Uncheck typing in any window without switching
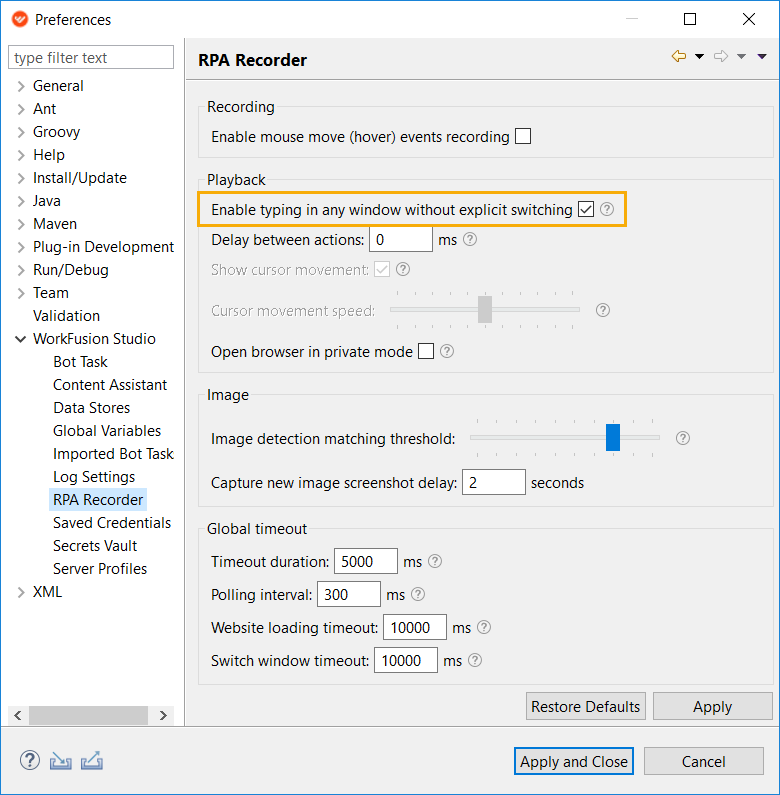Image resolution: width=780 pixels, height=795 pixels. click(x=586, y=209)
